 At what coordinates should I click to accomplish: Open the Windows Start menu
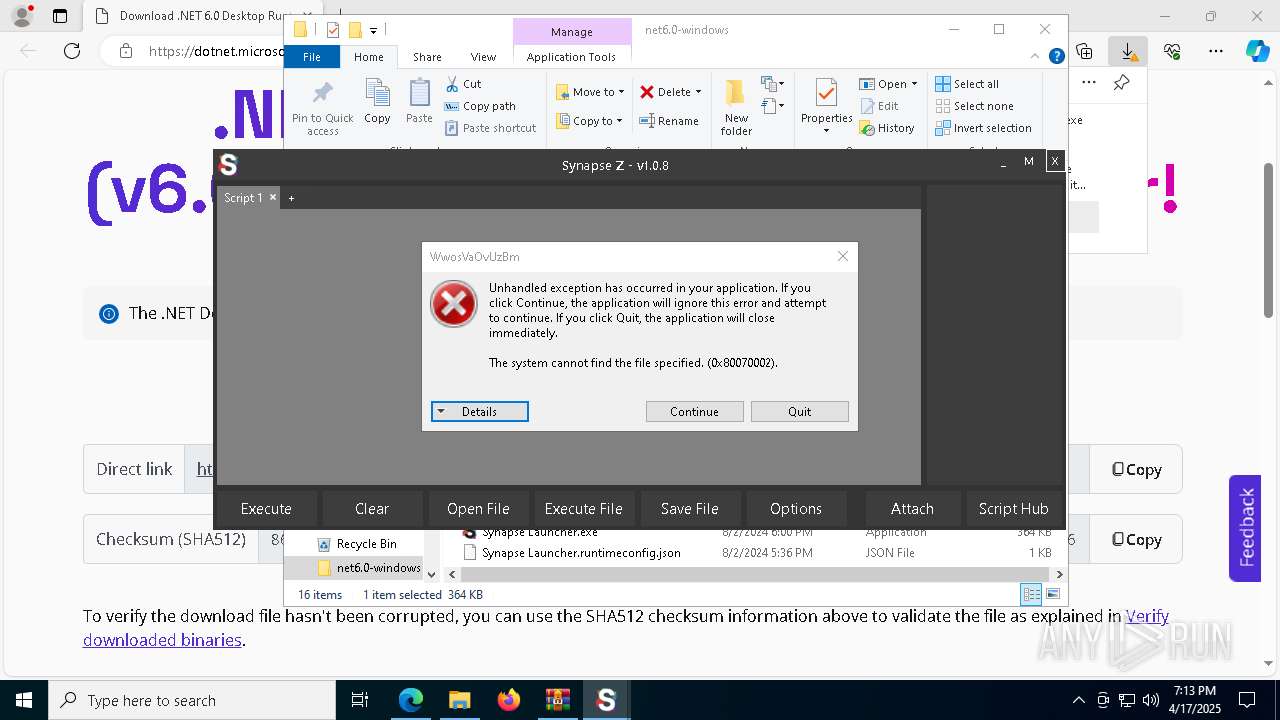point(23,700)
